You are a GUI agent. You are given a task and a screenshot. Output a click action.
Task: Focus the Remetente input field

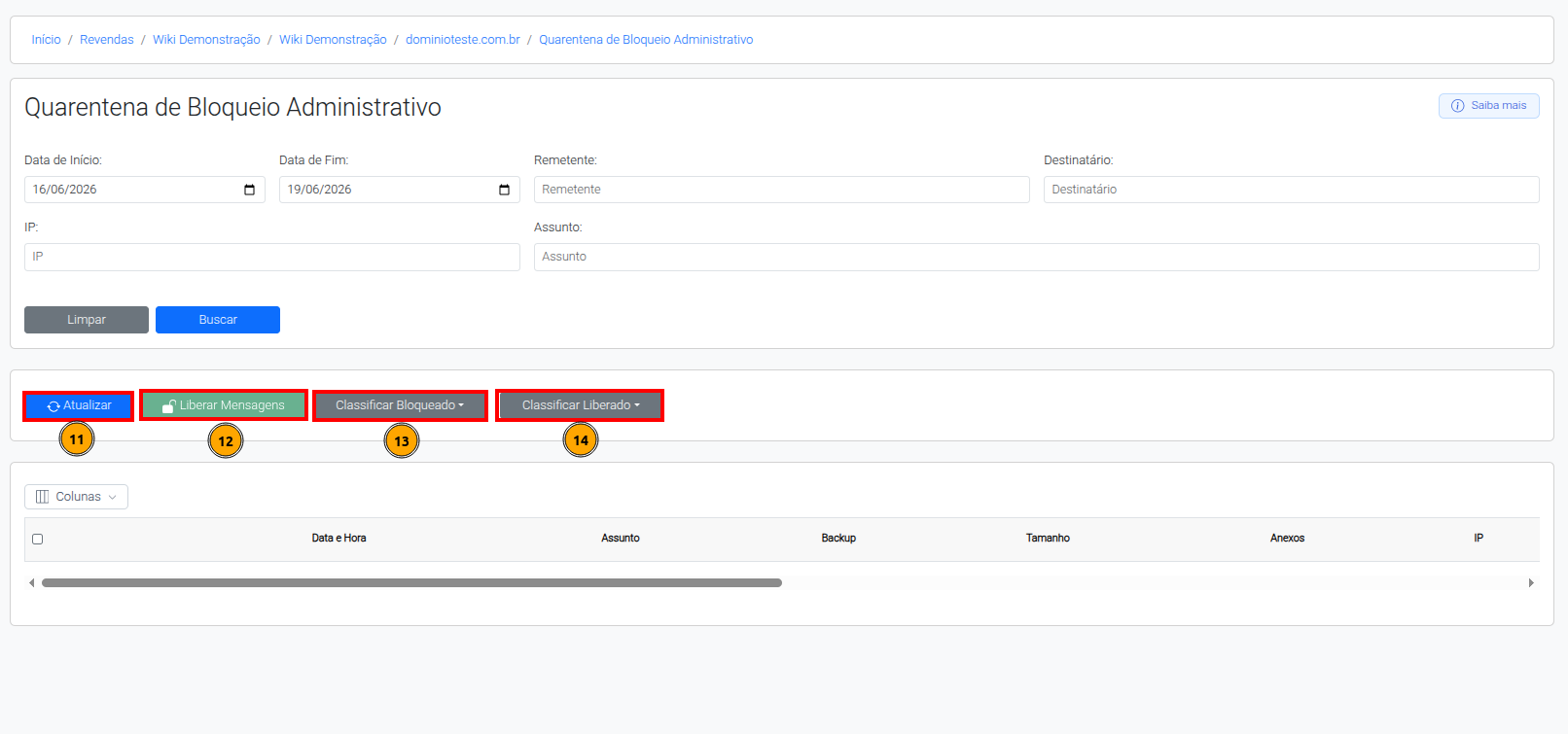[781, 190]
